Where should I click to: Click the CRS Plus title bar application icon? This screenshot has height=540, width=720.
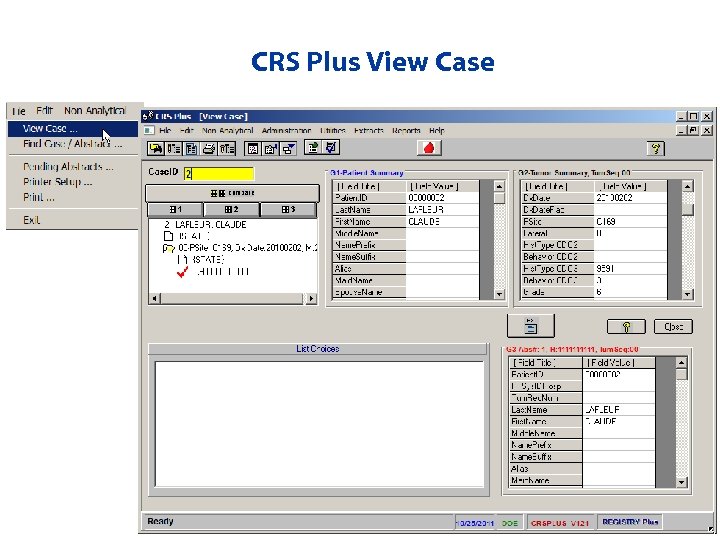147,116
